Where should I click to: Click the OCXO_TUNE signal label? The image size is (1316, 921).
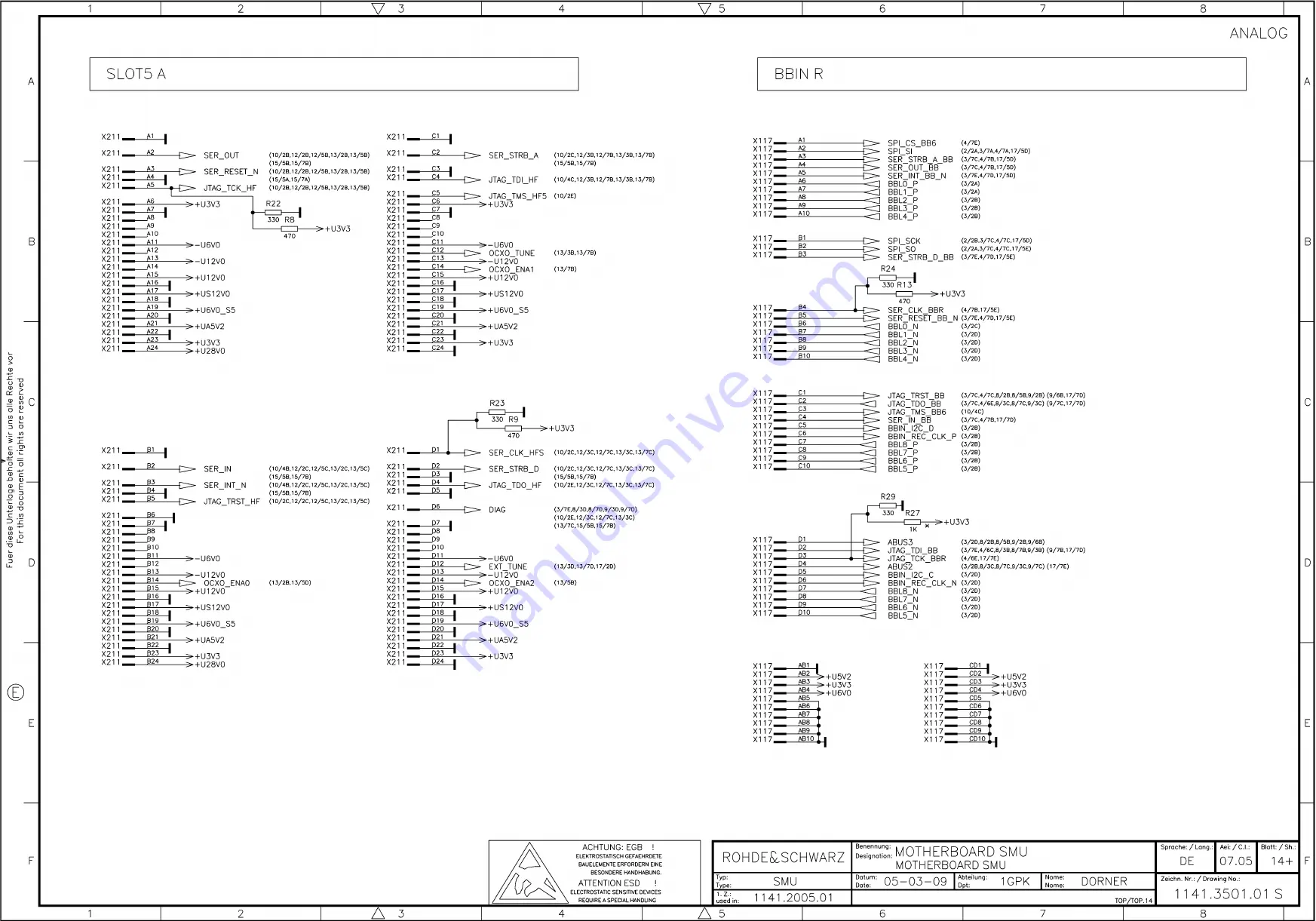click(x=511, y=253)
